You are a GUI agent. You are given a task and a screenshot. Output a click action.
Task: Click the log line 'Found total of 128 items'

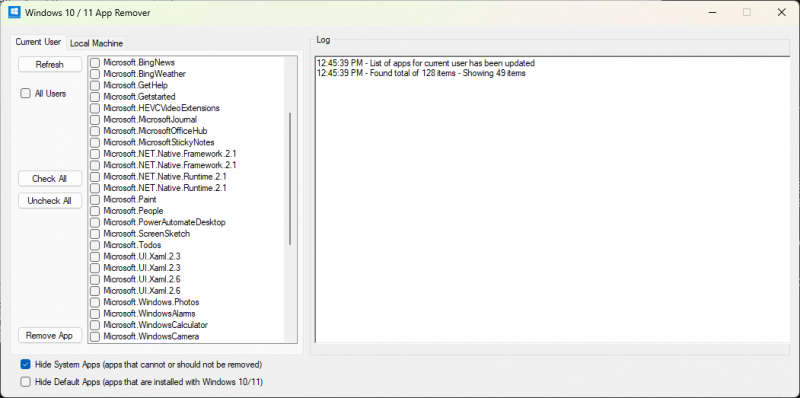click(421, 73)
